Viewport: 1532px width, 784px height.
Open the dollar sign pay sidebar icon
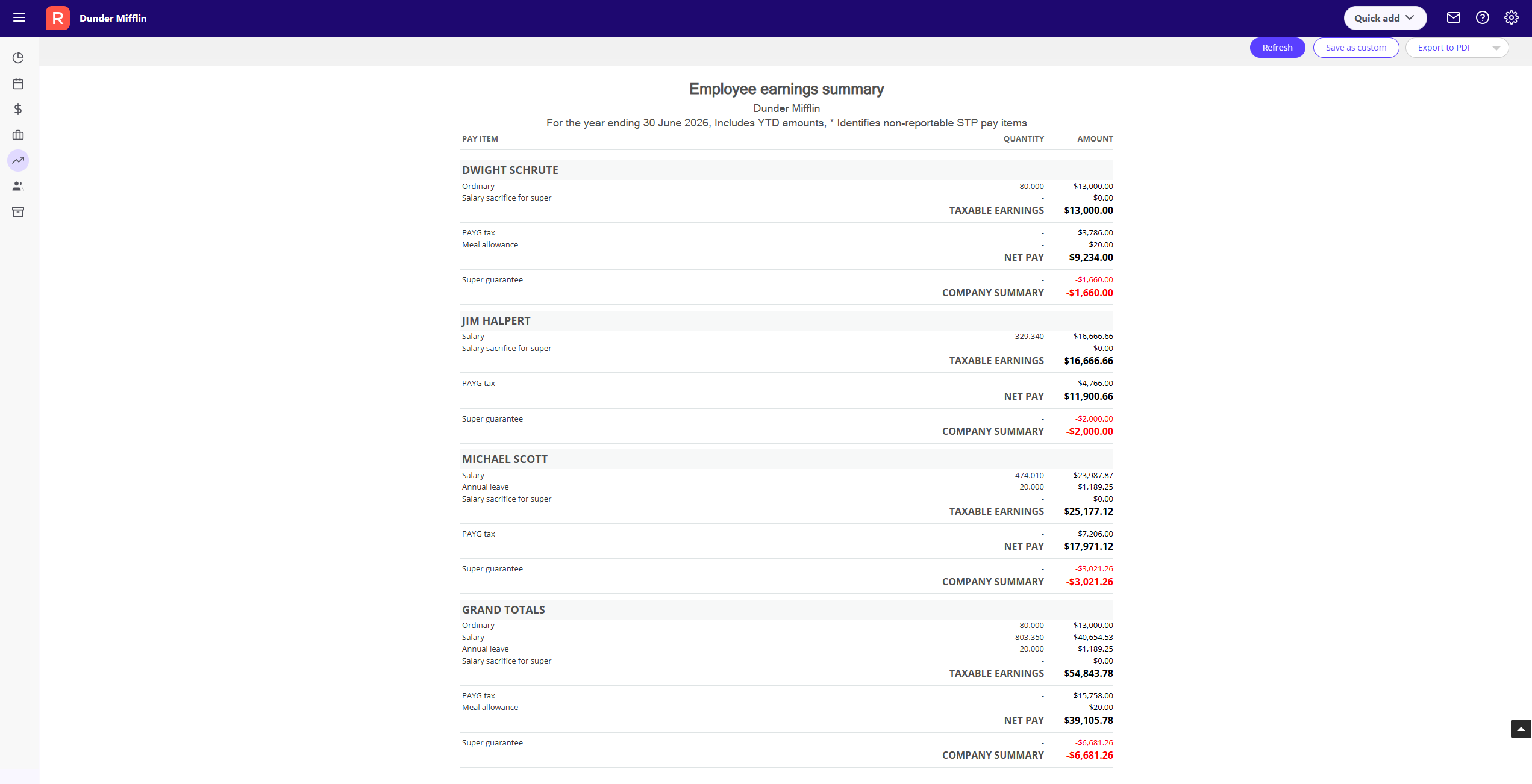[18, 109]
